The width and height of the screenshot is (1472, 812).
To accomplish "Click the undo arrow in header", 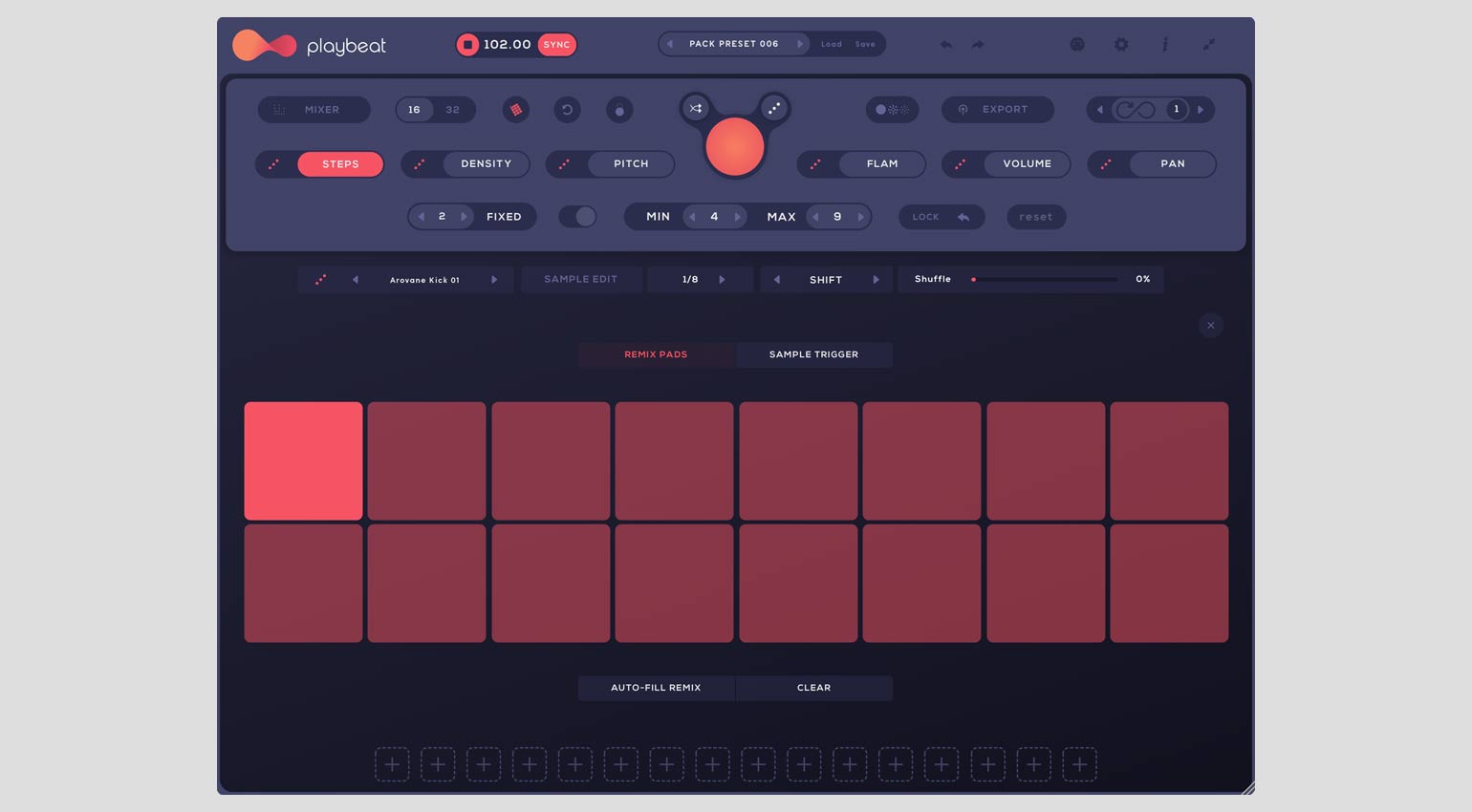I will pos(945,45).
